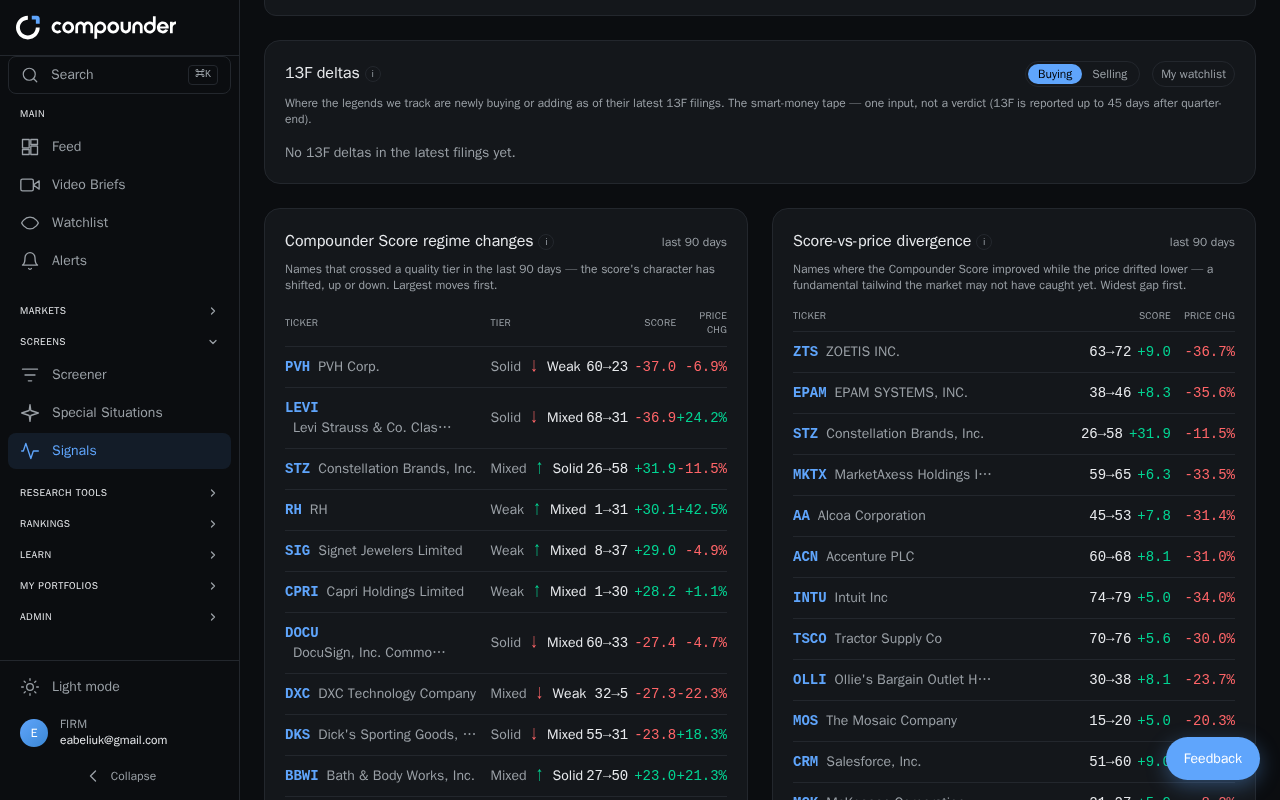1280x800 pixels.
Task: Click the Video Briefs camera icon
Action: click(x=30, y=185)
